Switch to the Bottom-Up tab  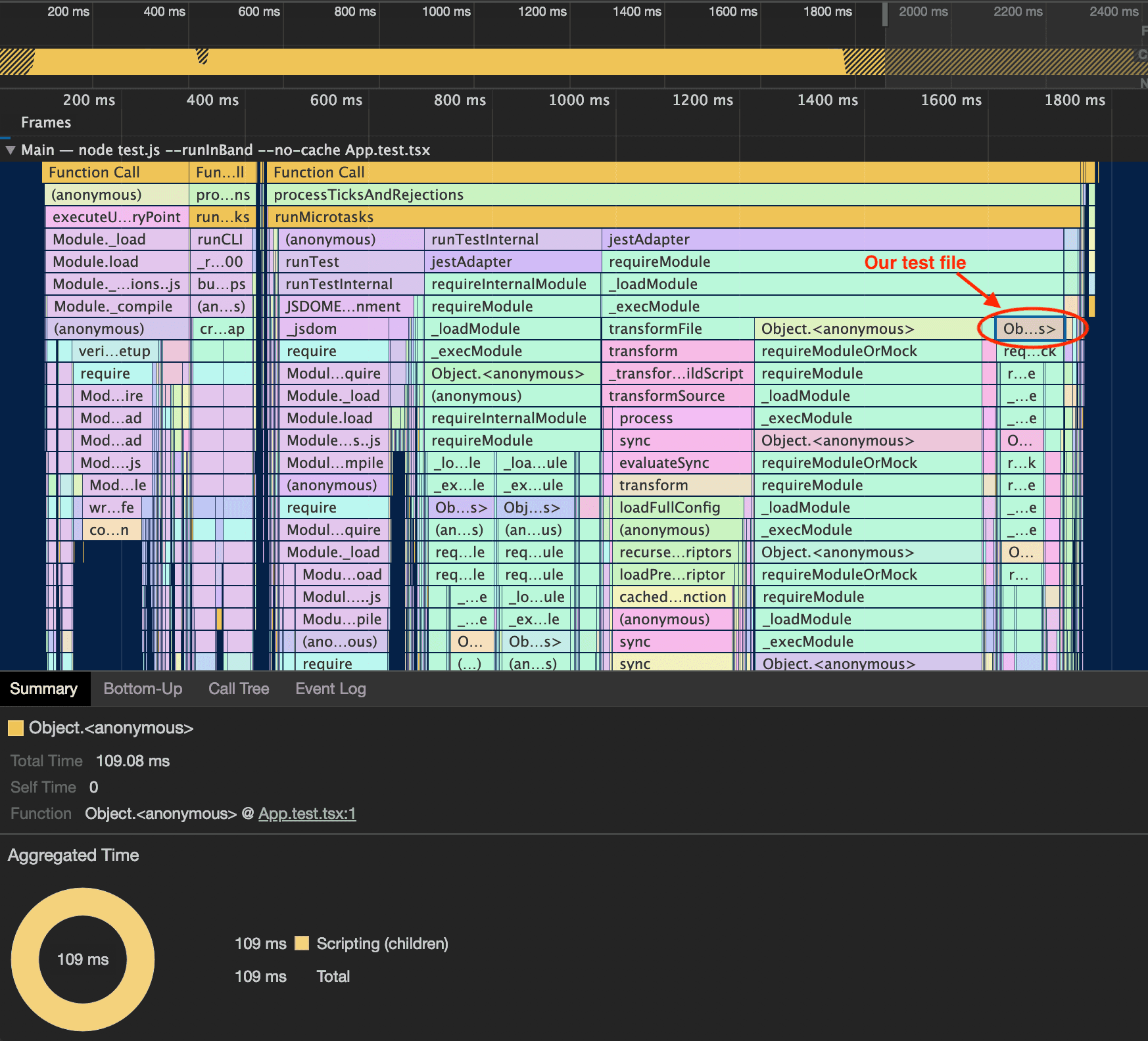click(143, 689)
